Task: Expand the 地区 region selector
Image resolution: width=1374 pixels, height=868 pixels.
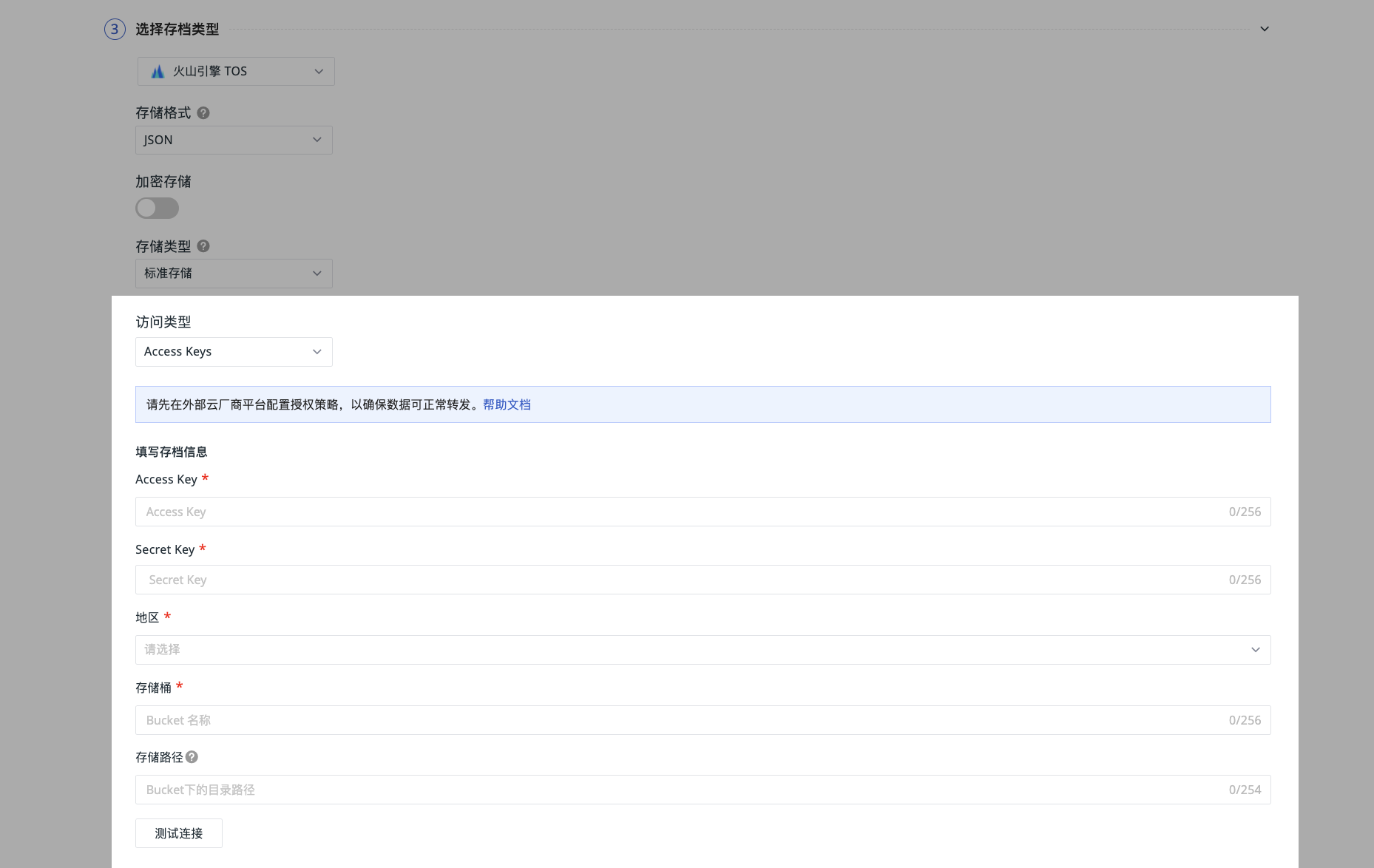Action: coord(703,650)
